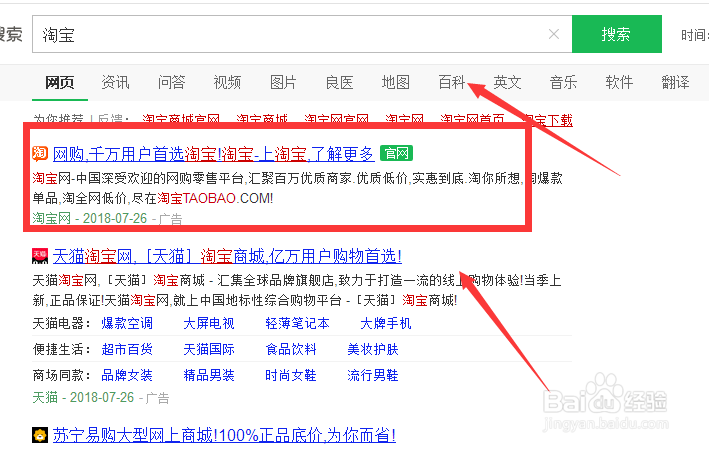709x449 pixels.
Task: Switch to the 视频 tab
Action: [x=227, y=82]
